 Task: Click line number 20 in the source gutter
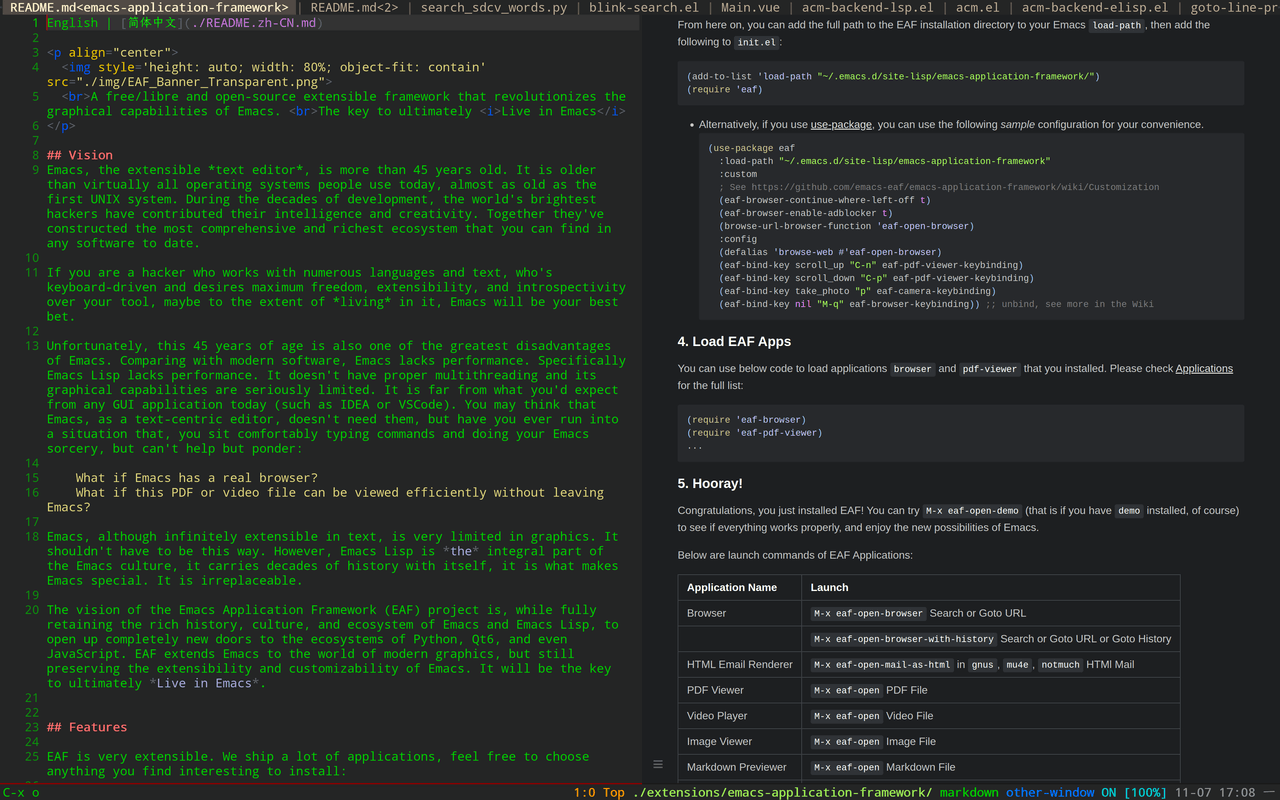(32, 609)
